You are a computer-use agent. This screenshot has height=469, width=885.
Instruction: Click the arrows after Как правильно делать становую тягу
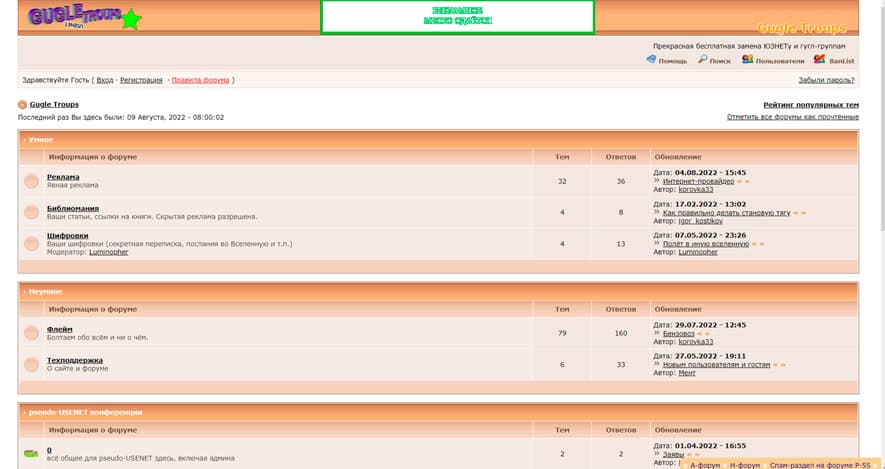(x=800, y=213)
